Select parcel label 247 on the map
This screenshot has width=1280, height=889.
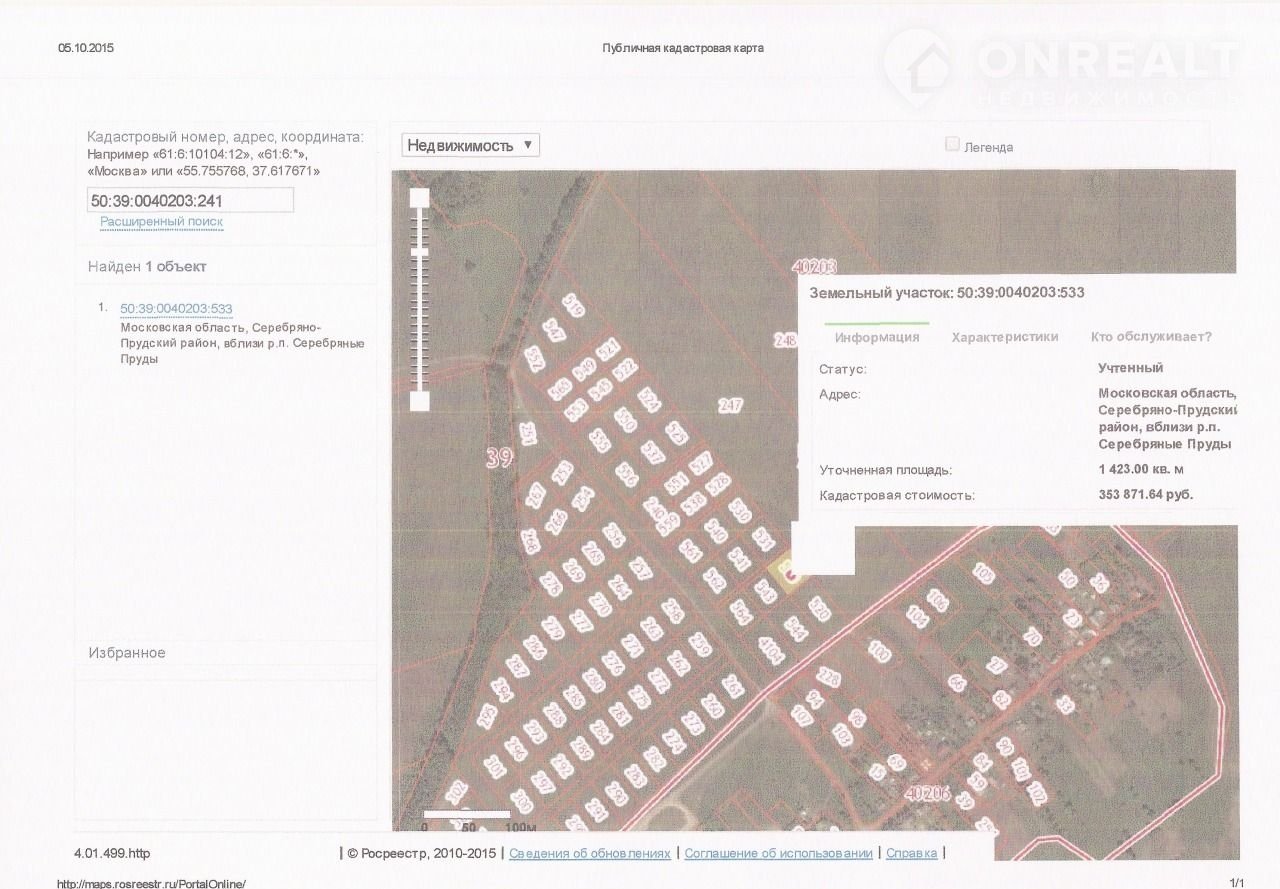[x=731, y=405]
